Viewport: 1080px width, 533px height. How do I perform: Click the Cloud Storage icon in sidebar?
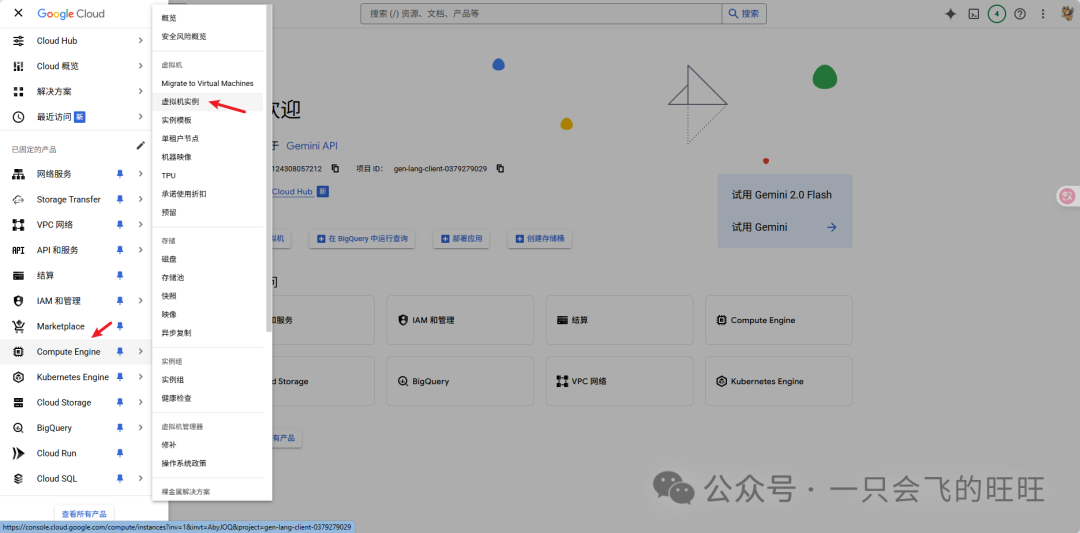click(19, 402)
